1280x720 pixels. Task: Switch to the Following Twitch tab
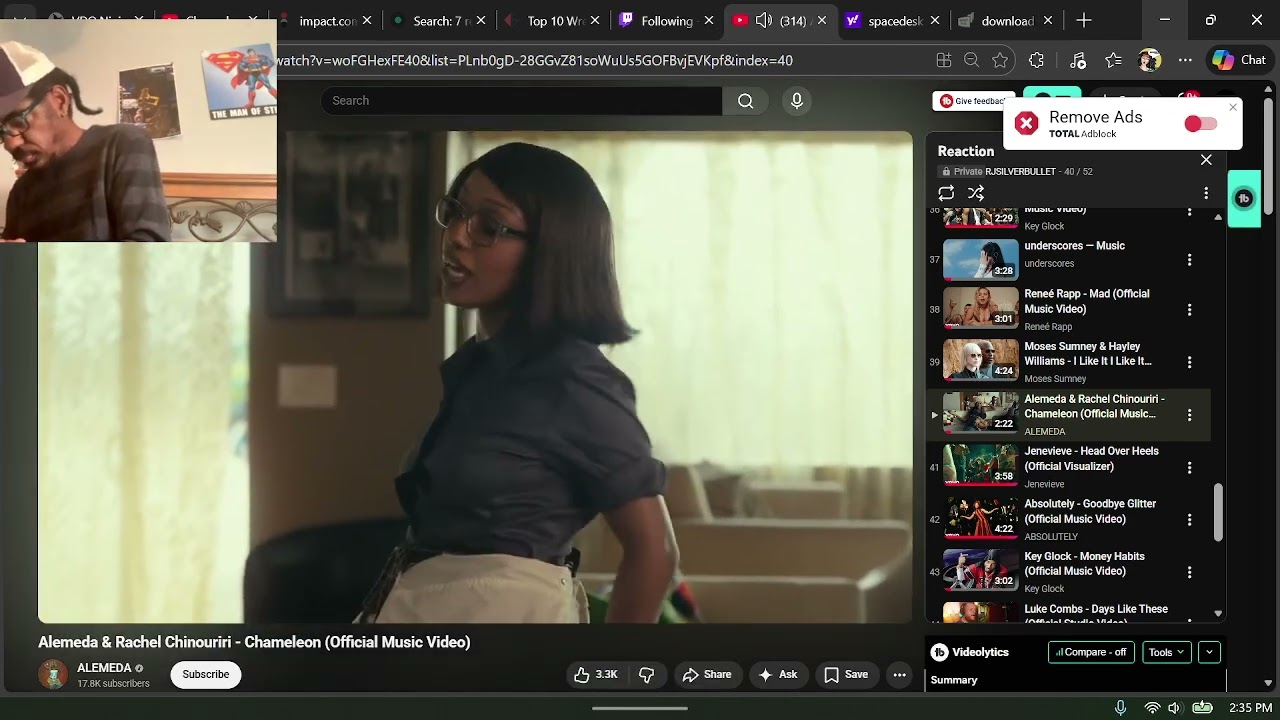click(663, 20)
